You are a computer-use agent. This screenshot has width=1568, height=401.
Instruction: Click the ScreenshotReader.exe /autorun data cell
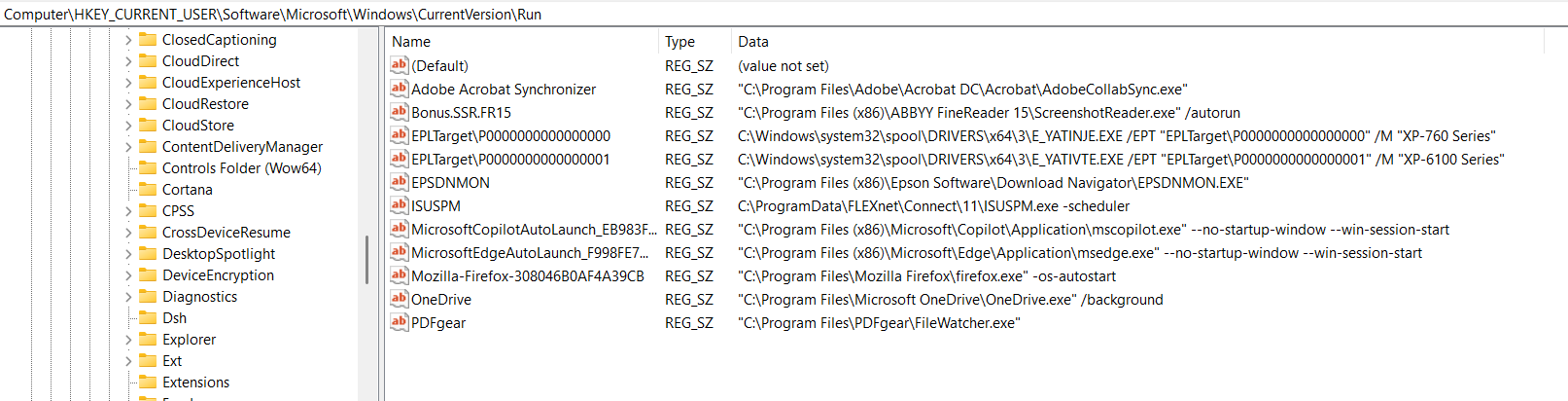[989, 112]
